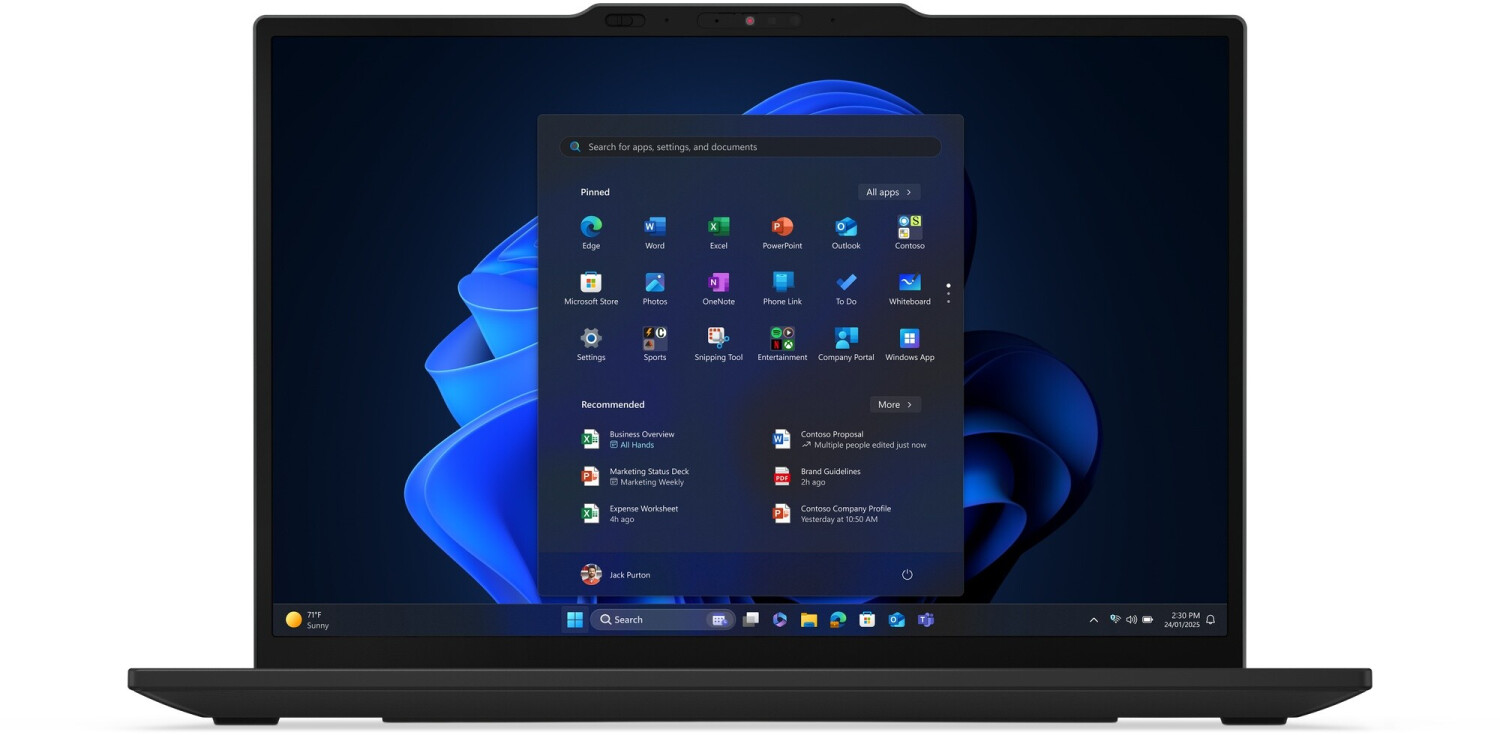This screenshot has height=735, width=1500.
Task: Show More recommended files
Action: [895, 405]
